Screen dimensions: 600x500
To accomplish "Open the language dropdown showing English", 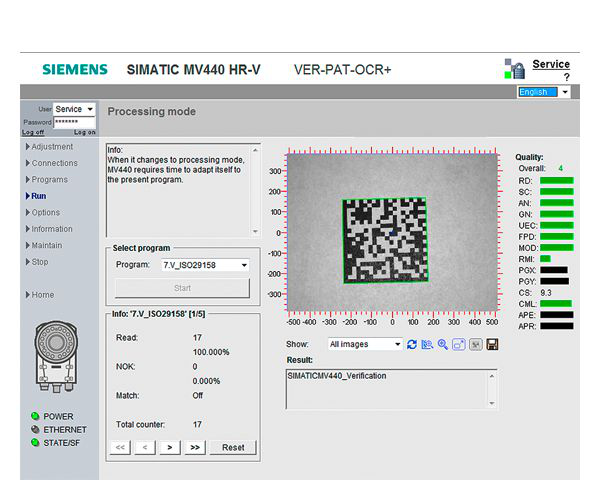I will (x=544, y=92).
